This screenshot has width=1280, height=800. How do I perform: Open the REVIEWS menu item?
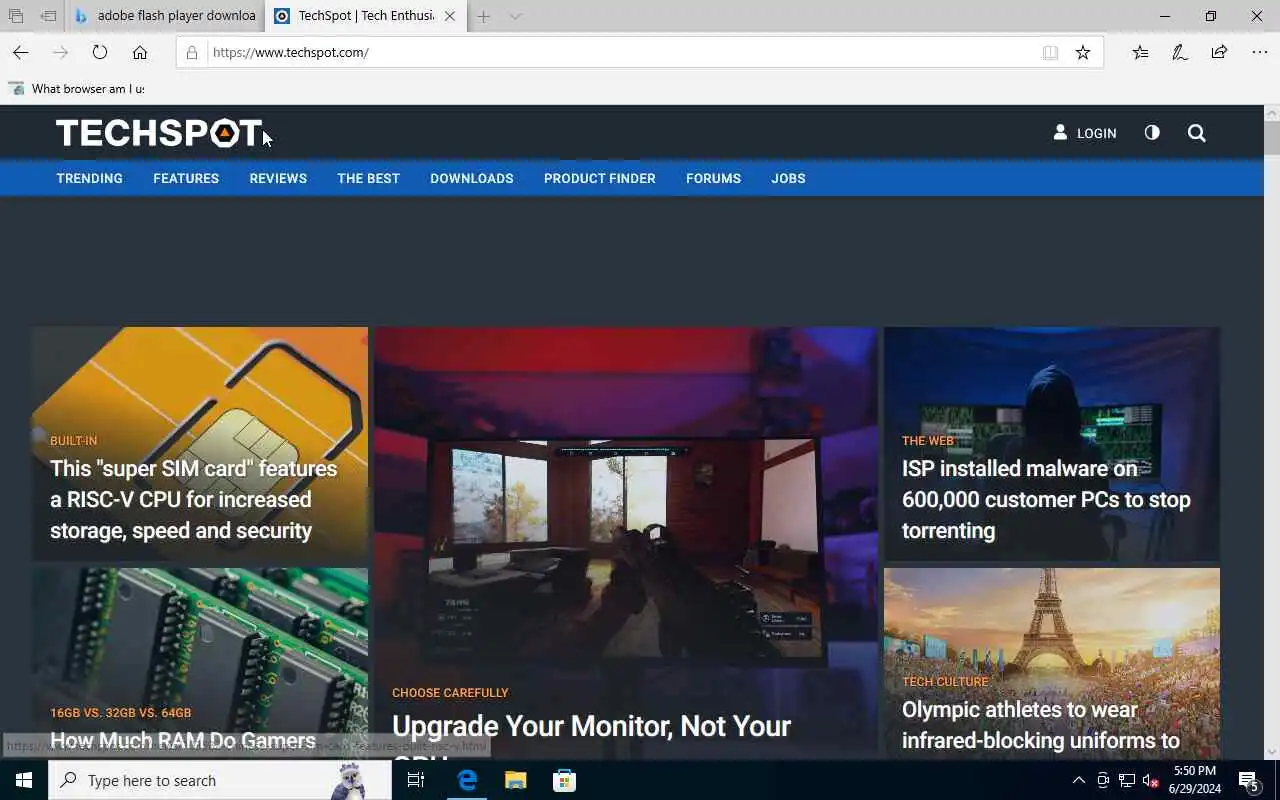coord(278,178)
